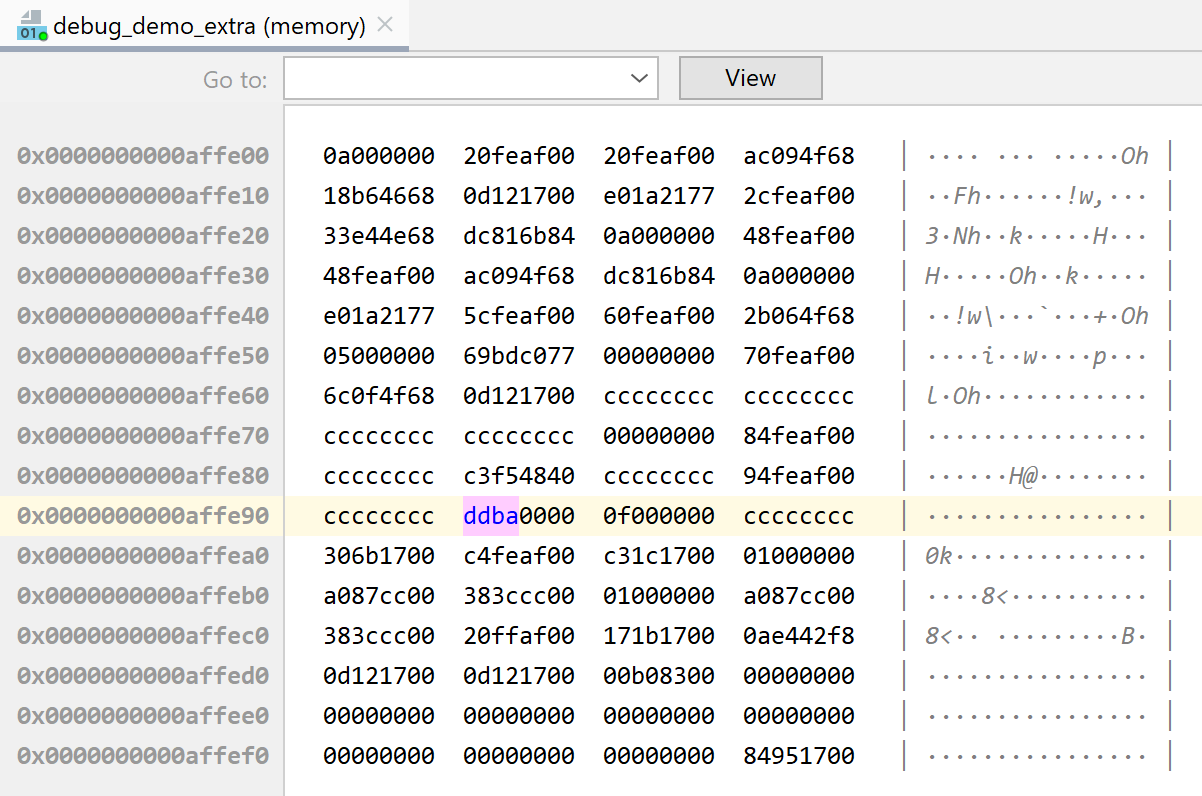Click ASCII text beginning "3·Nh"
The width and height of the screenshot is (1202, 796).
[1037, 236]
